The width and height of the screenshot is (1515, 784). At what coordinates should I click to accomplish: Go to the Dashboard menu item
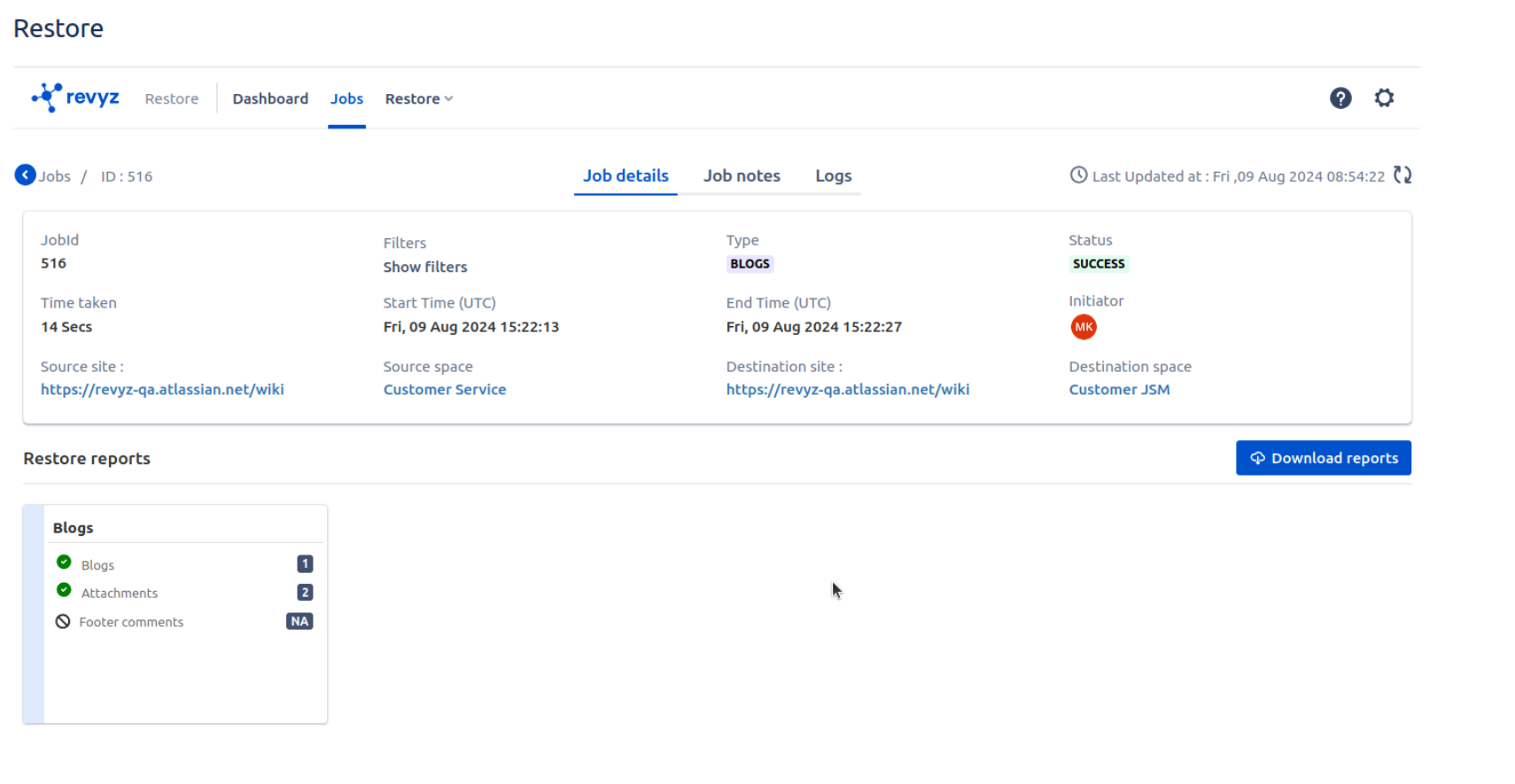(x=270, y=99)
